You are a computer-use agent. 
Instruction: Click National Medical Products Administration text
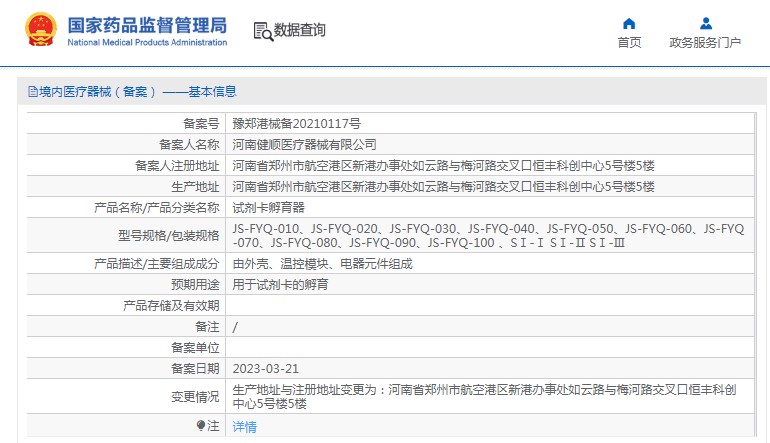[147, 42]
